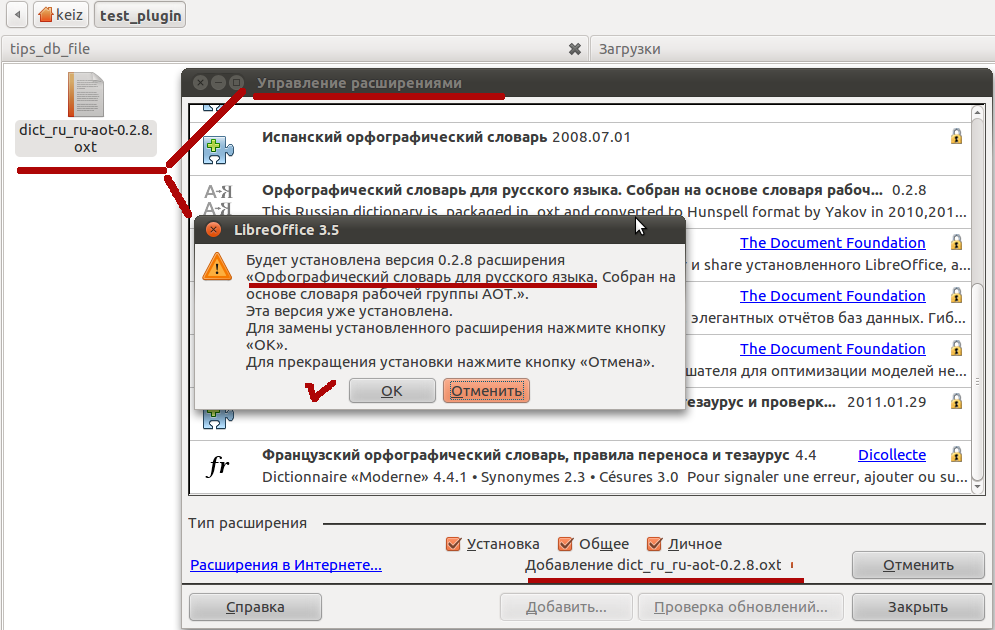Open the second The Document Foundation link
Screen dimensions: 995x630
pos(833,296)
